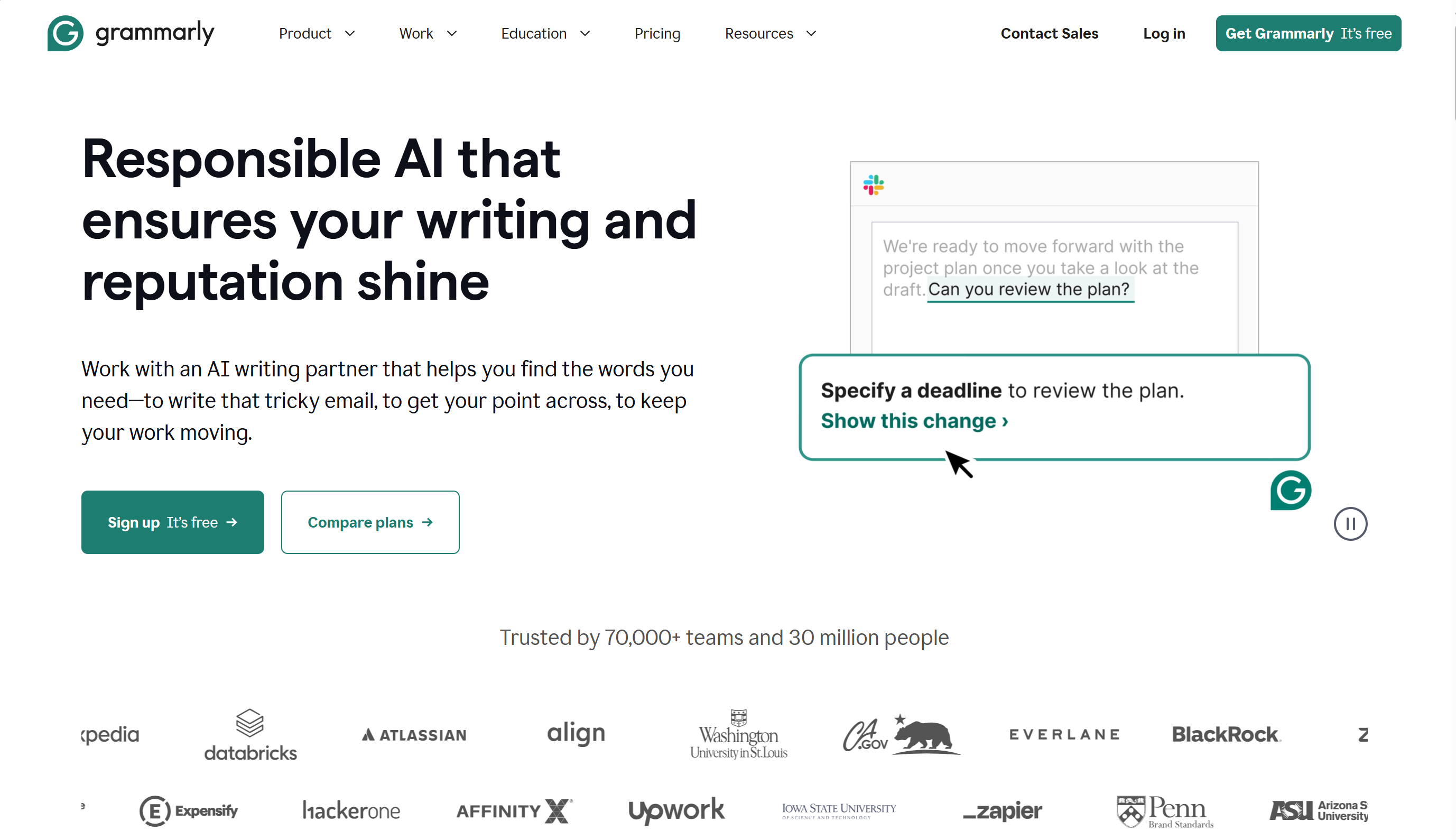1456x840 pixels.
Task: Click the Upwork logo
Action: coord(676,810)
